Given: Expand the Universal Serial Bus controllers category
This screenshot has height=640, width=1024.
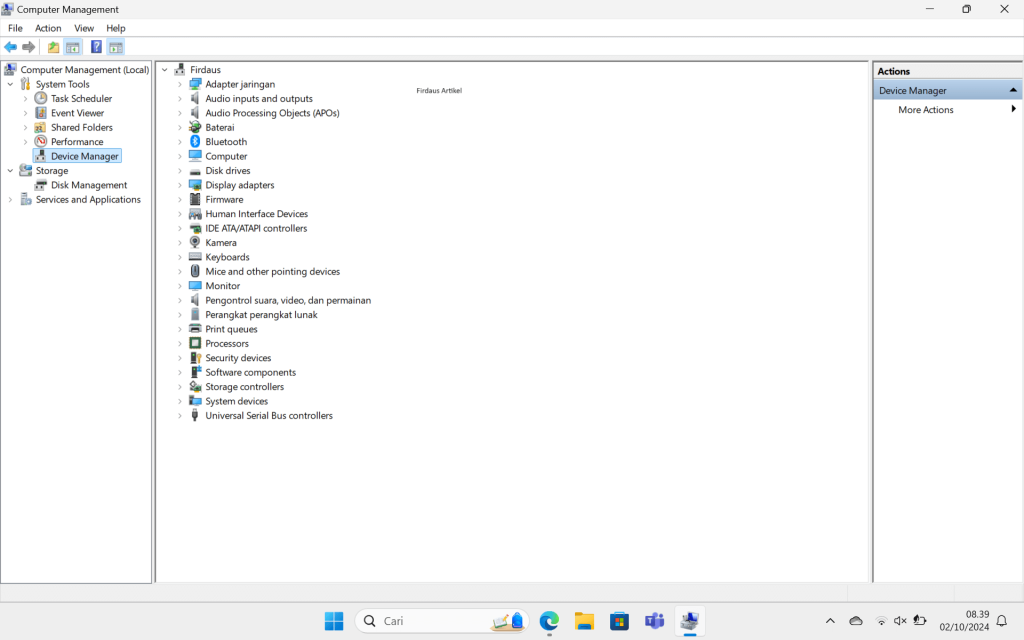Looking at the screenshot, I should point(180,415).
